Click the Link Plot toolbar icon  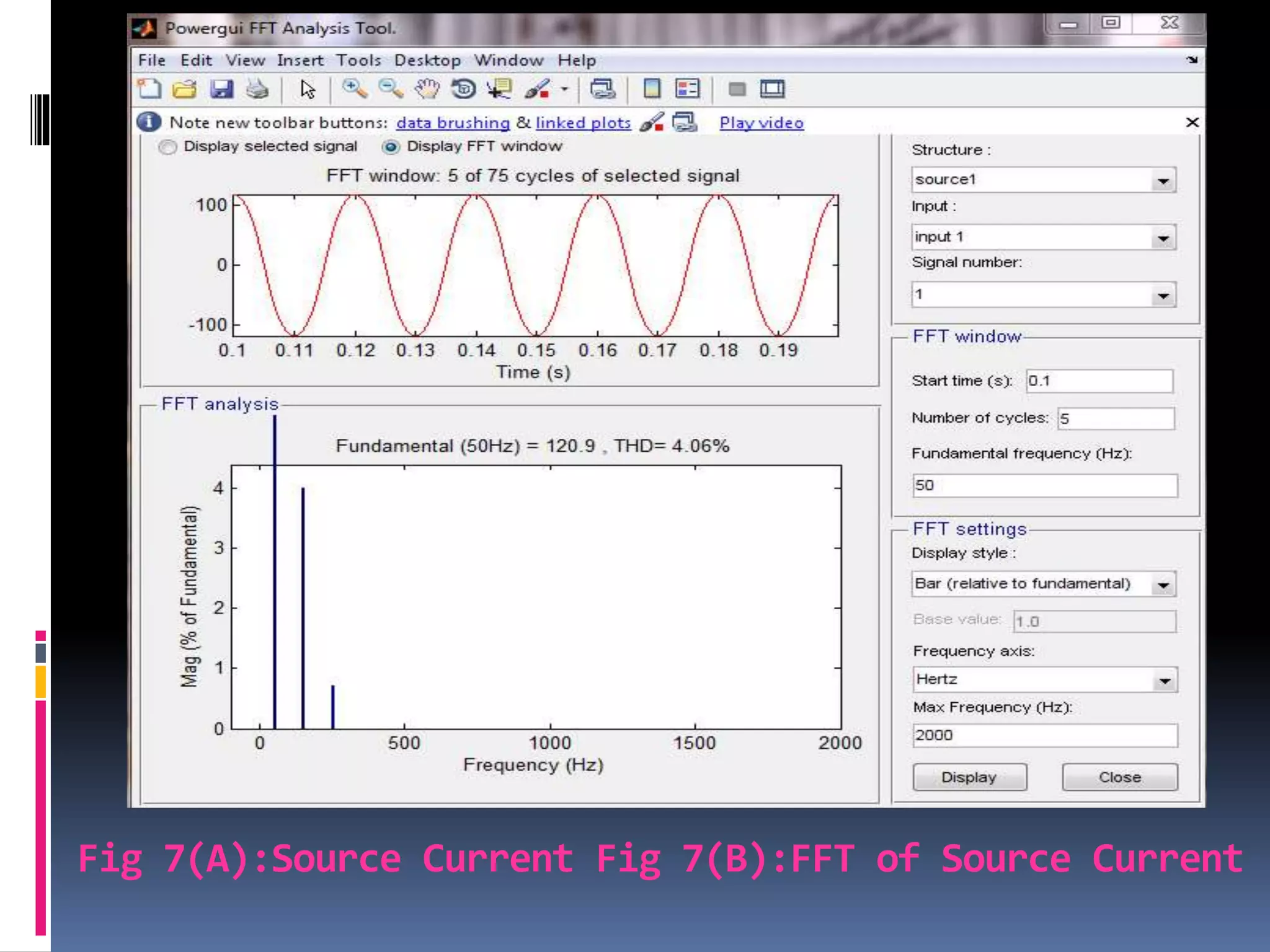[602, 89]
